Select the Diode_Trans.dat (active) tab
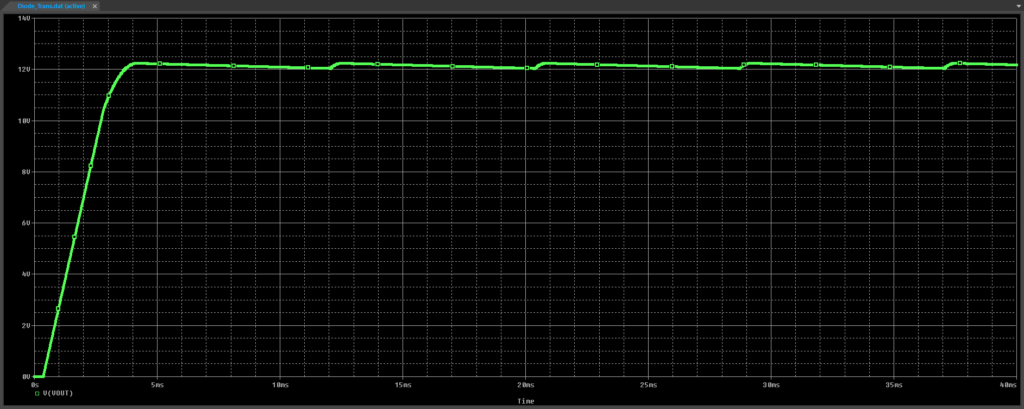The height and width of the screenshot is (409, 1024). click(52, 5)
